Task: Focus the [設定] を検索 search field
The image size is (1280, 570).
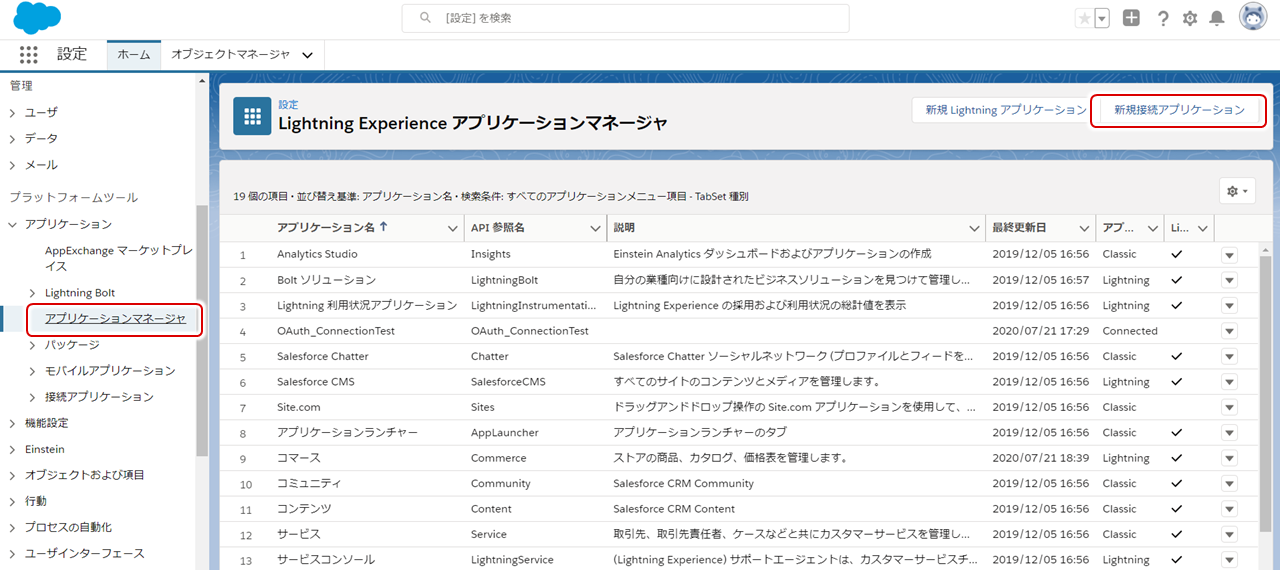Action: [625, 18]
